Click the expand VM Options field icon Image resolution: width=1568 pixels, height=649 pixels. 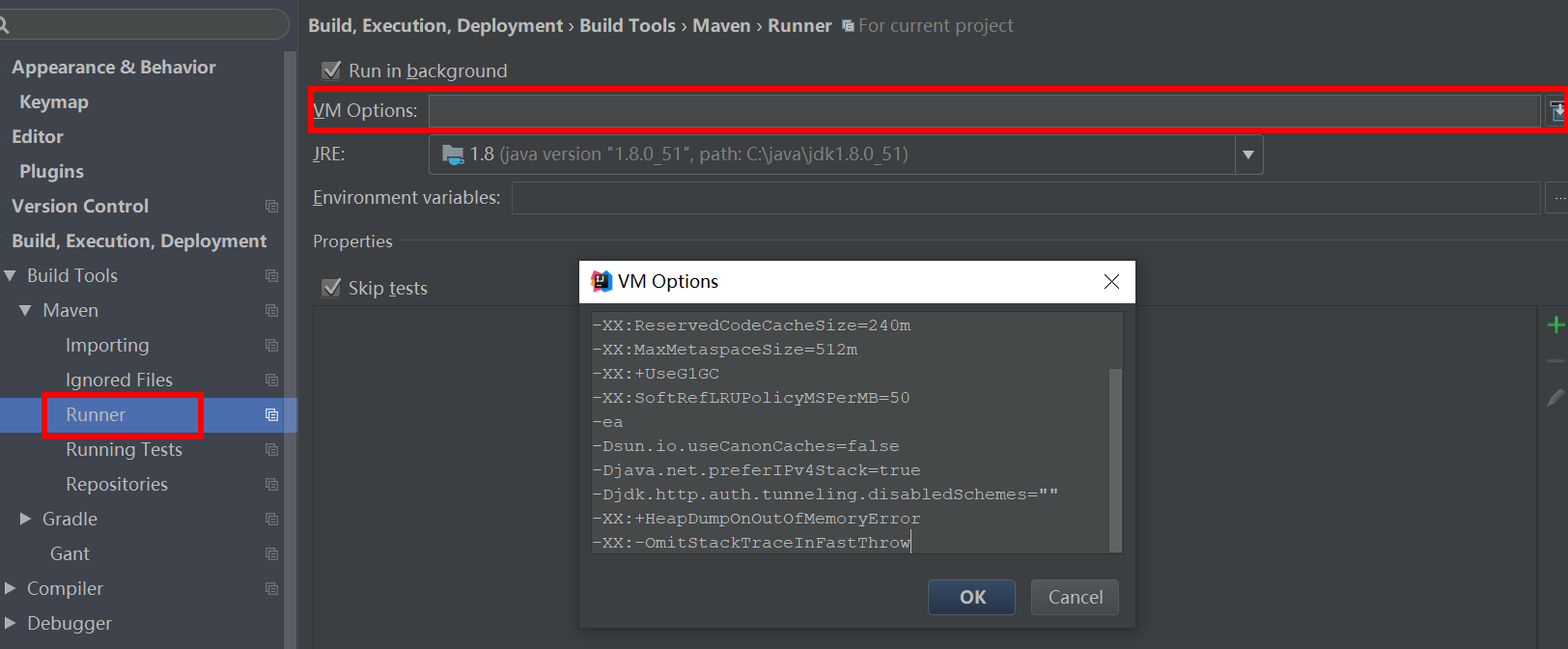tap(1557, 111)
